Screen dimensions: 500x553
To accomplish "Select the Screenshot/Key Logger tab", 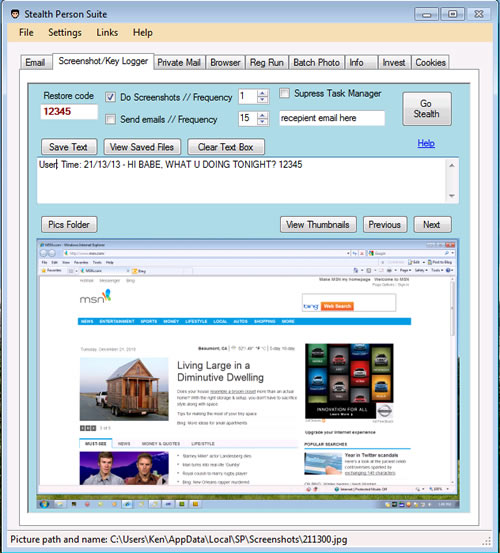I will pos(103,61).
